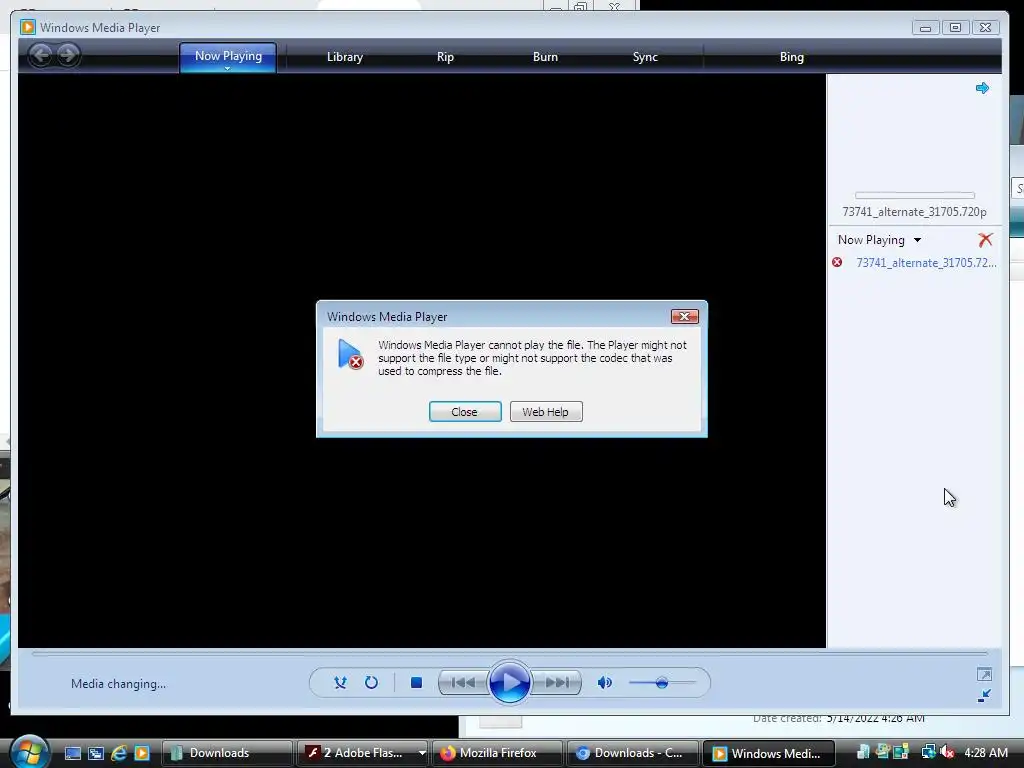Expand the Adobe Flash taskbar group arrow
This screenshot has width=1024, height=768.
pos(422,753)
